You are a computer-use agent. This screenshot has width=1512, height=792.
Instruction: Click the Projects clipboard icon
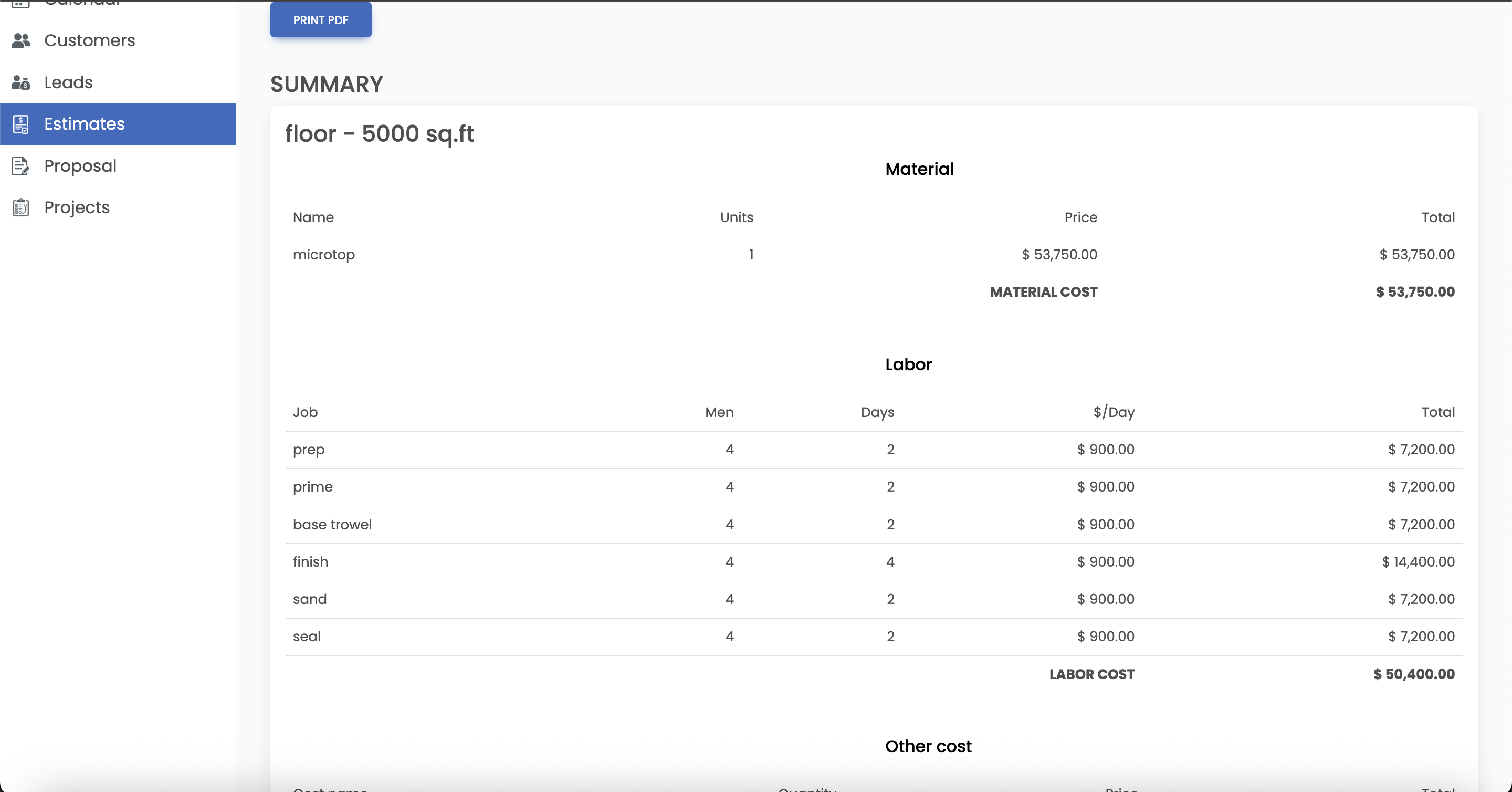[21, 206]
